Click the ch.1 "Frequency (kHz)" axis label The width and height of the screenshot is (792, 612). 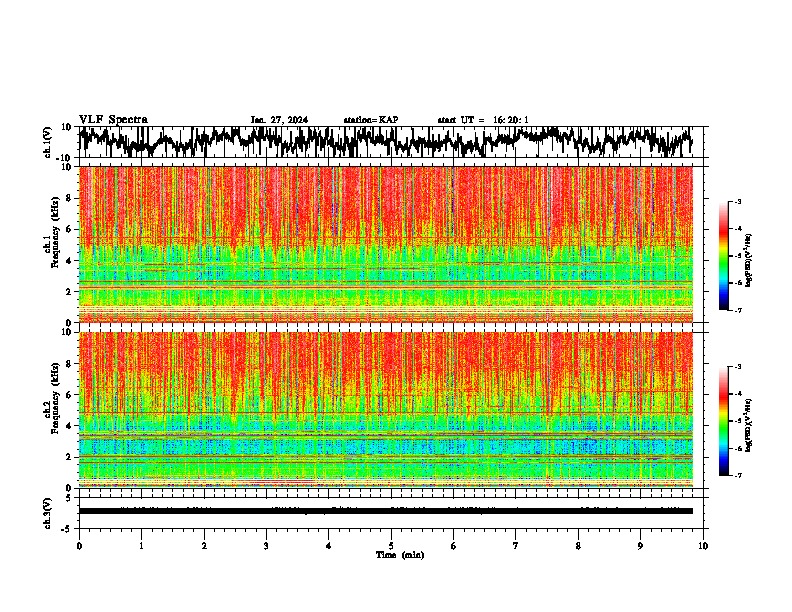tap(55, 232)
